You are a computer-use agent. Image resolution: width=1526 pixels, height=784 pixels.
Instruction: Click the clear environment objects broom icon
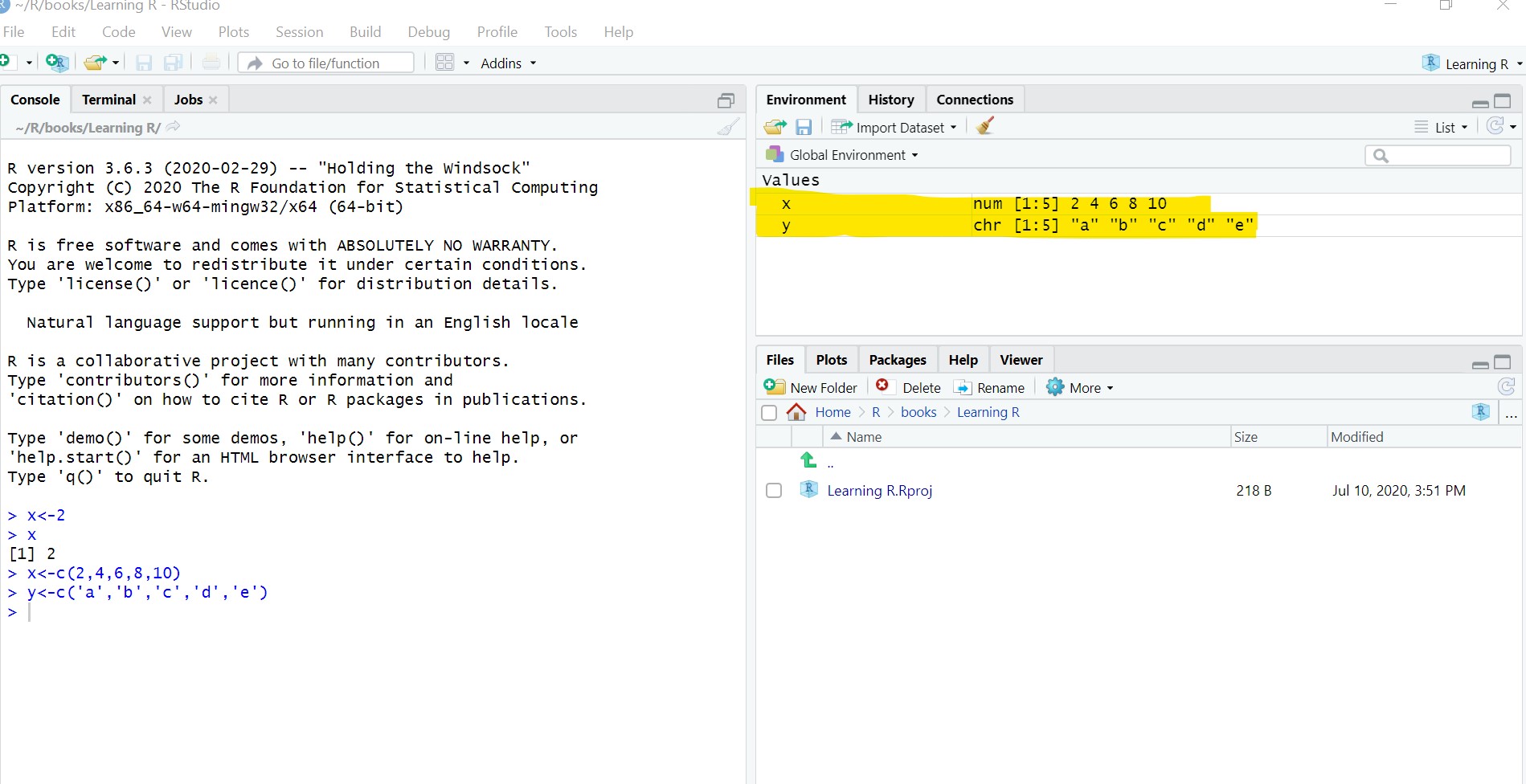[x=985, y=126]
